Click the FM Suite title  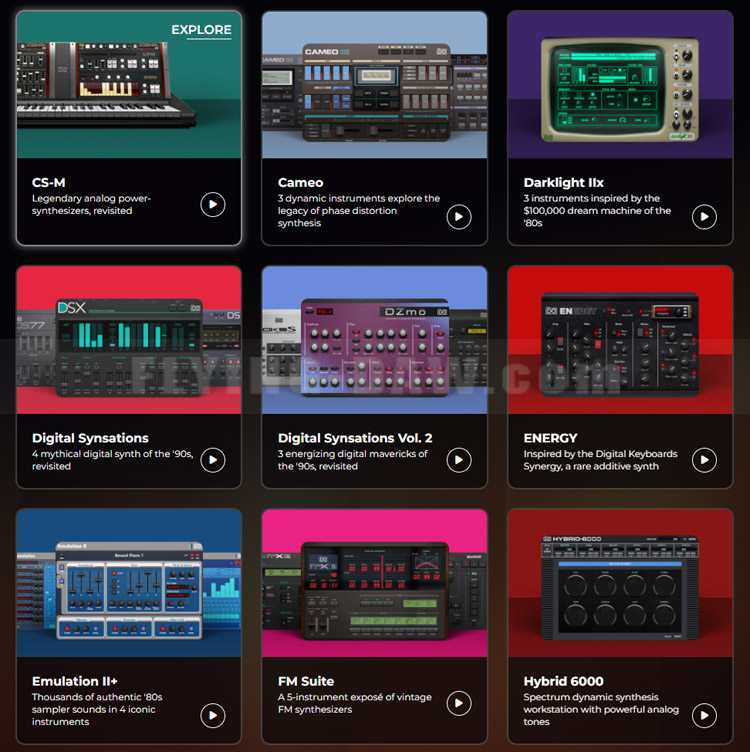(x=306, y=681)
